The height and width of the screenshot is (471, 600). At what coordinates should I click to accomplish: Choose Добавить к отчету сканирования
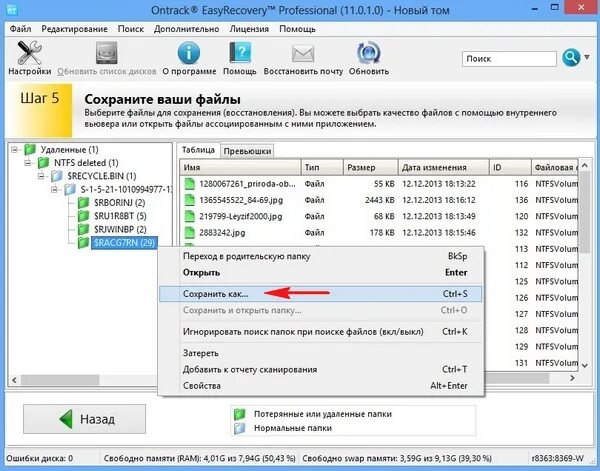coord(321,370)
